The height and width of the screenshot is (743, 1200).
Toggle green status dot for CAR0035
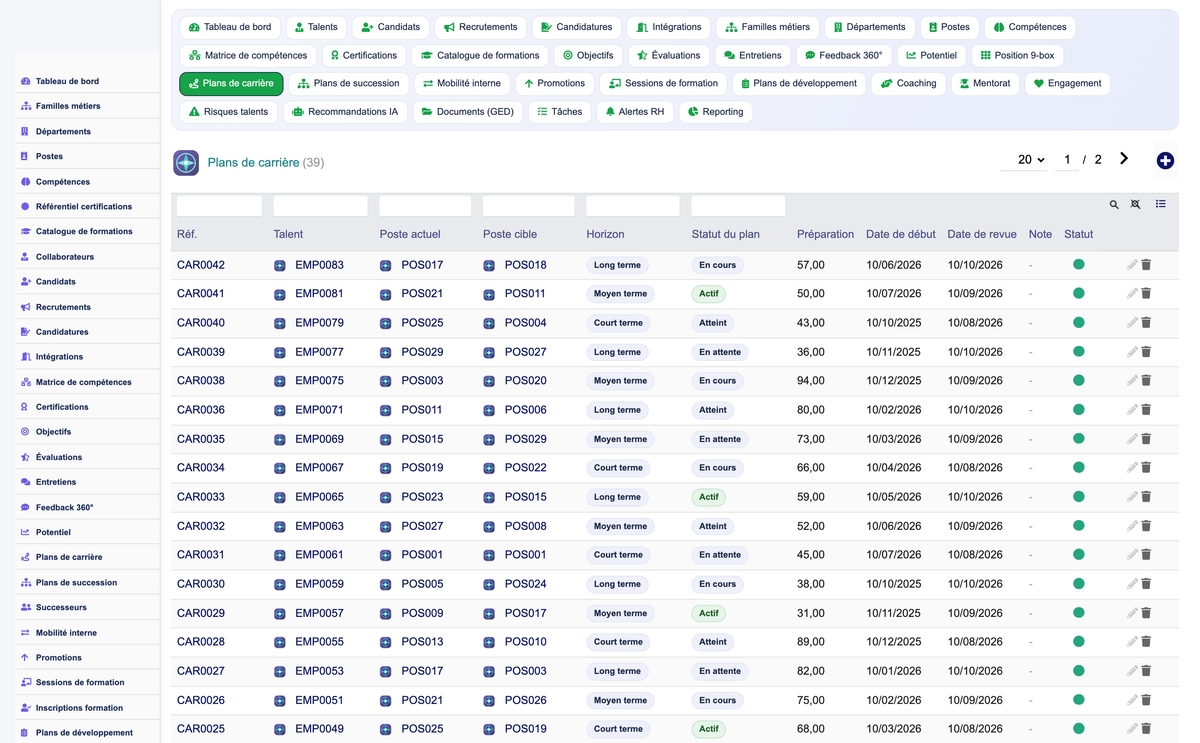point(1079,439)
